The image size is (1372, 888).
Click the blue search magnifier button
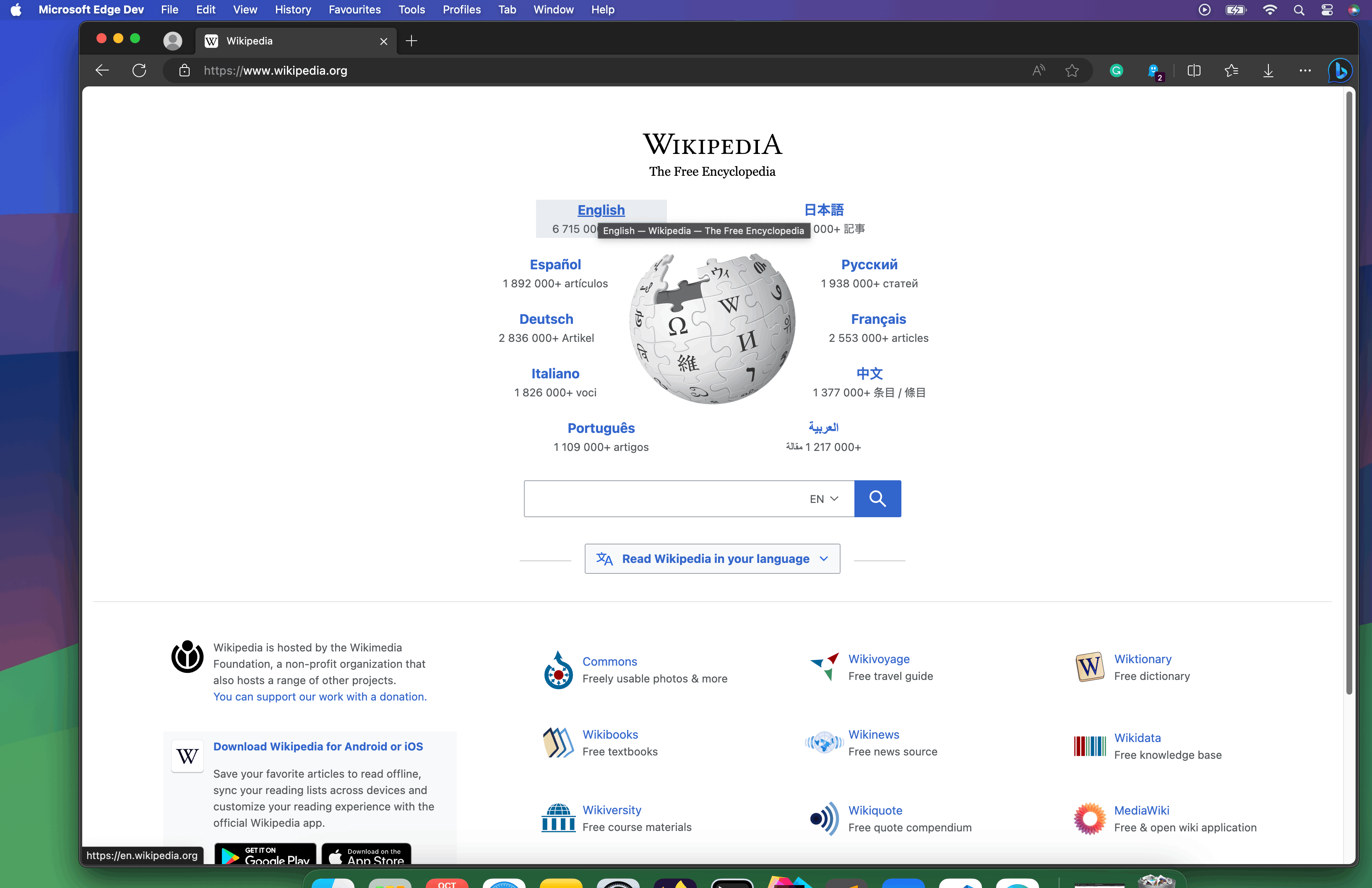tap(877, 498)
